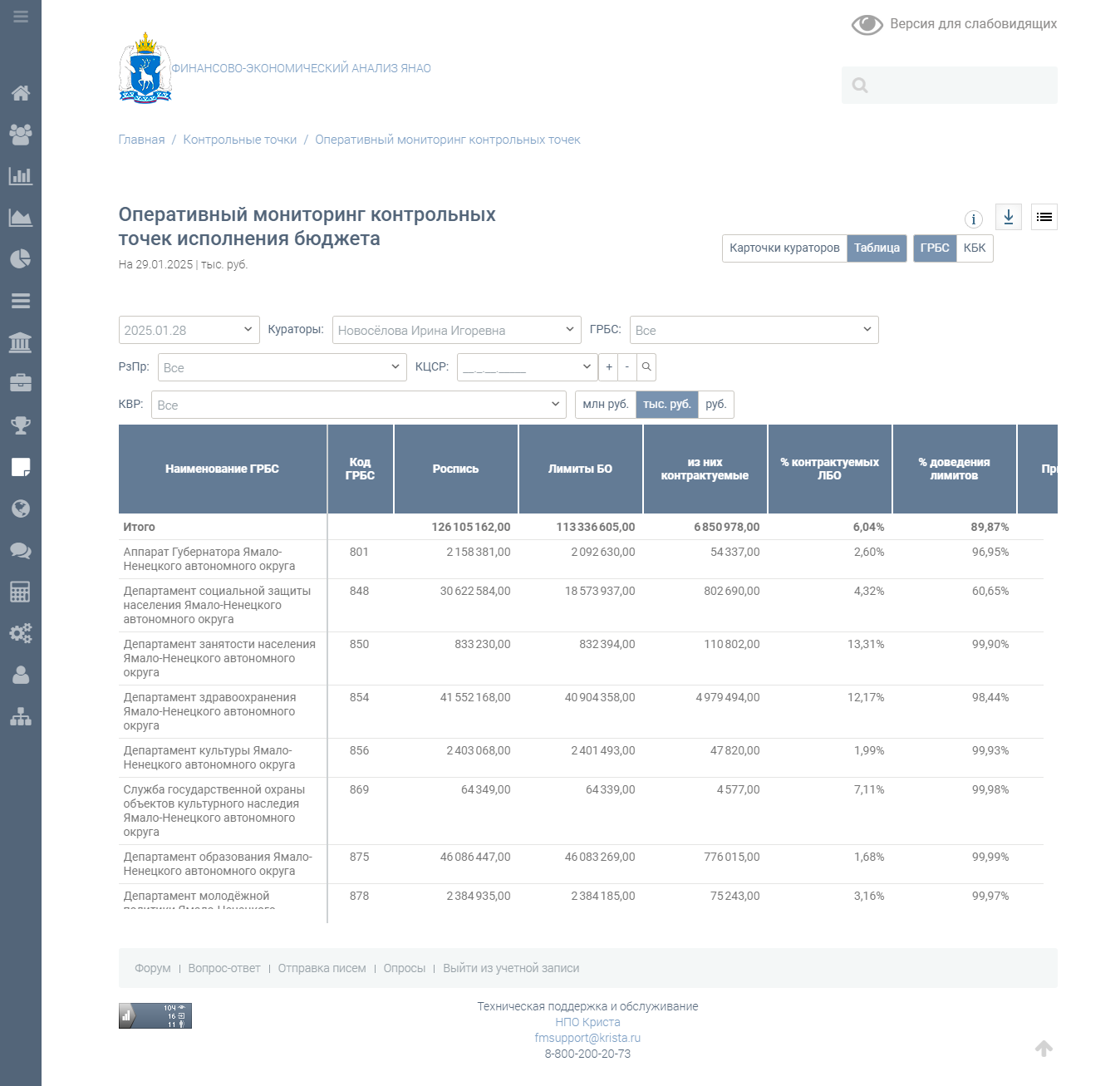Switch units to руб.
This screenshot has width=1120, height=1086.
click(x=715, y=405)
